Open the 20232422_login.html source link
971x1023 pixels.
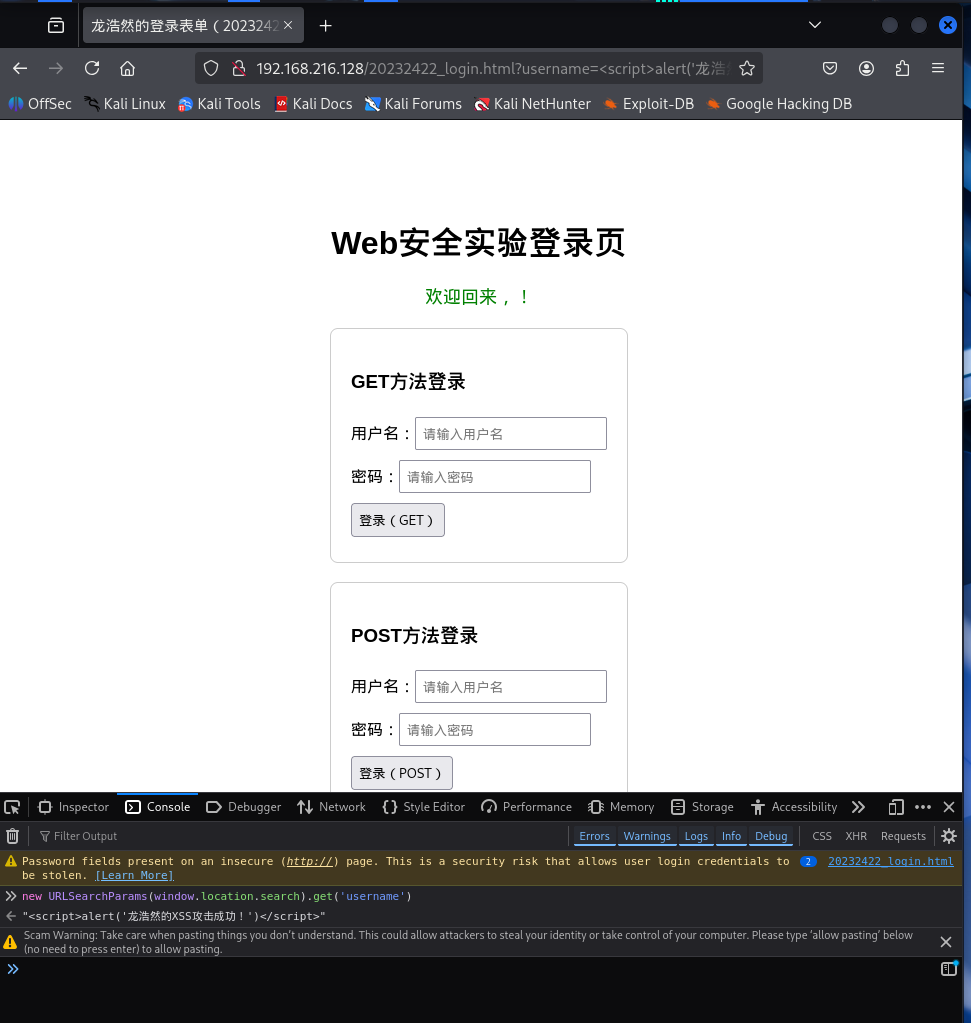click(891, 861)
